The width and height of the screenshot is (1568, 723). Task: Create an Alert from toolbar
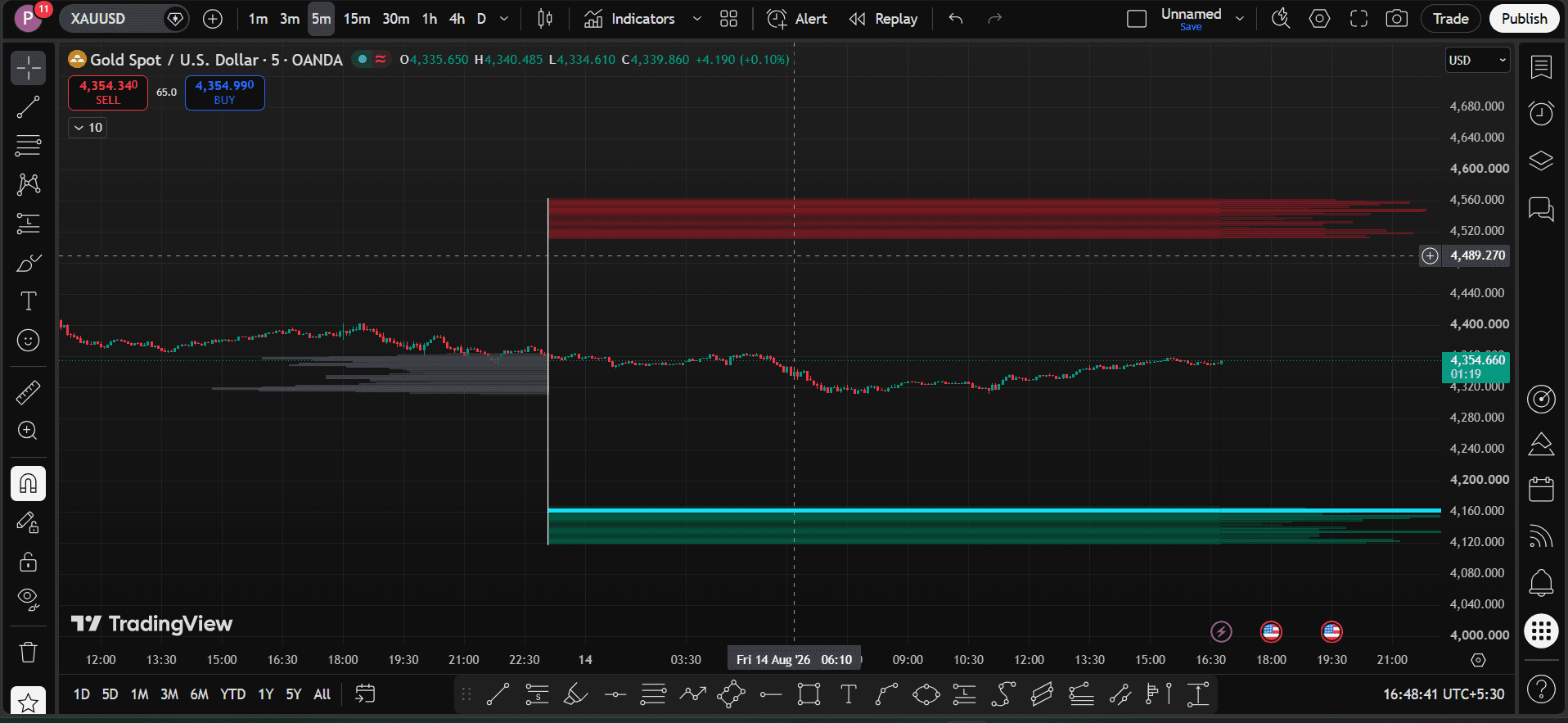tap(797, 19)
